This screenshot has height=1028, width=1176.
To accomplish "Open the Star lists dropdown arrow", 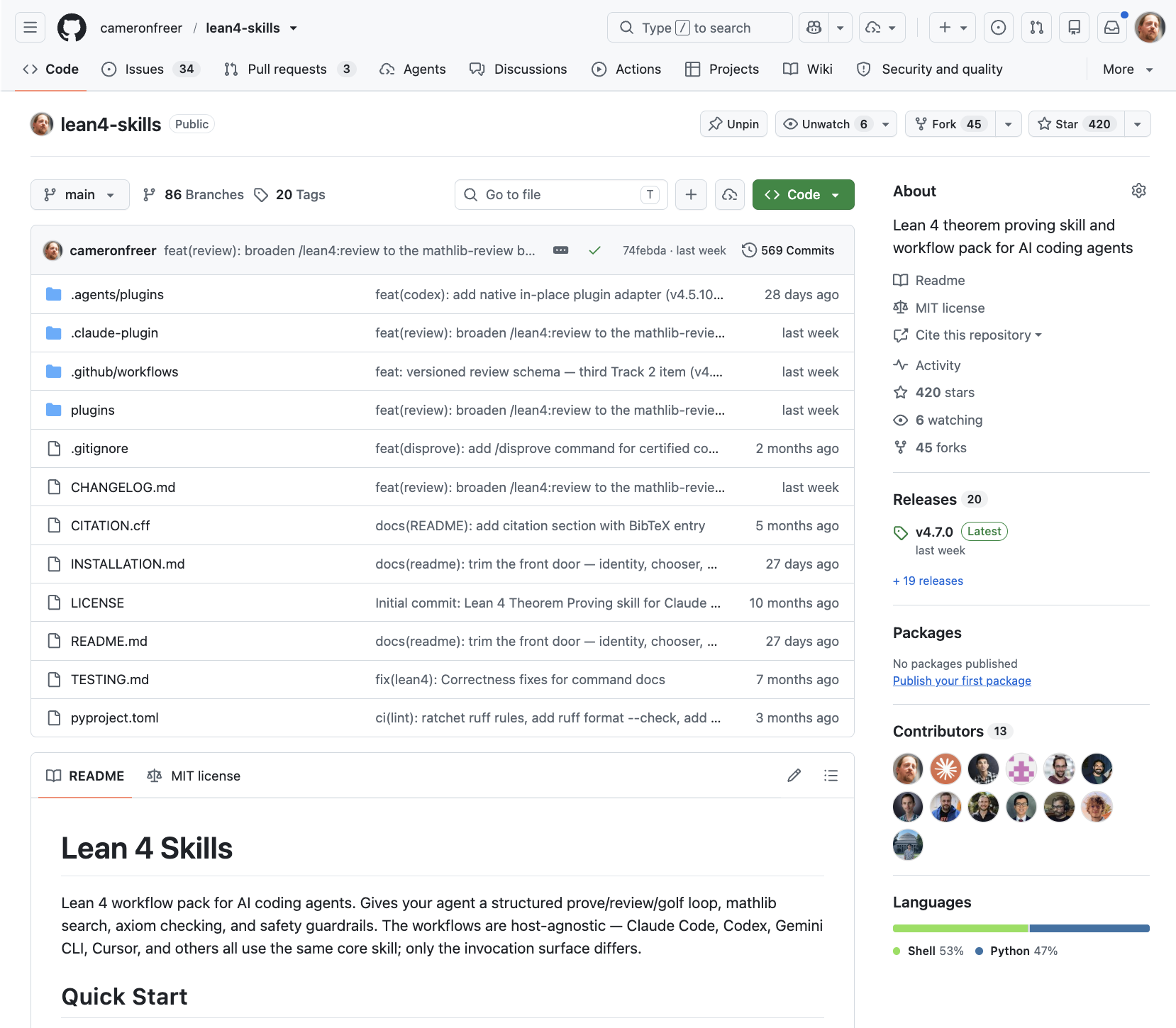I will 1137,124.
